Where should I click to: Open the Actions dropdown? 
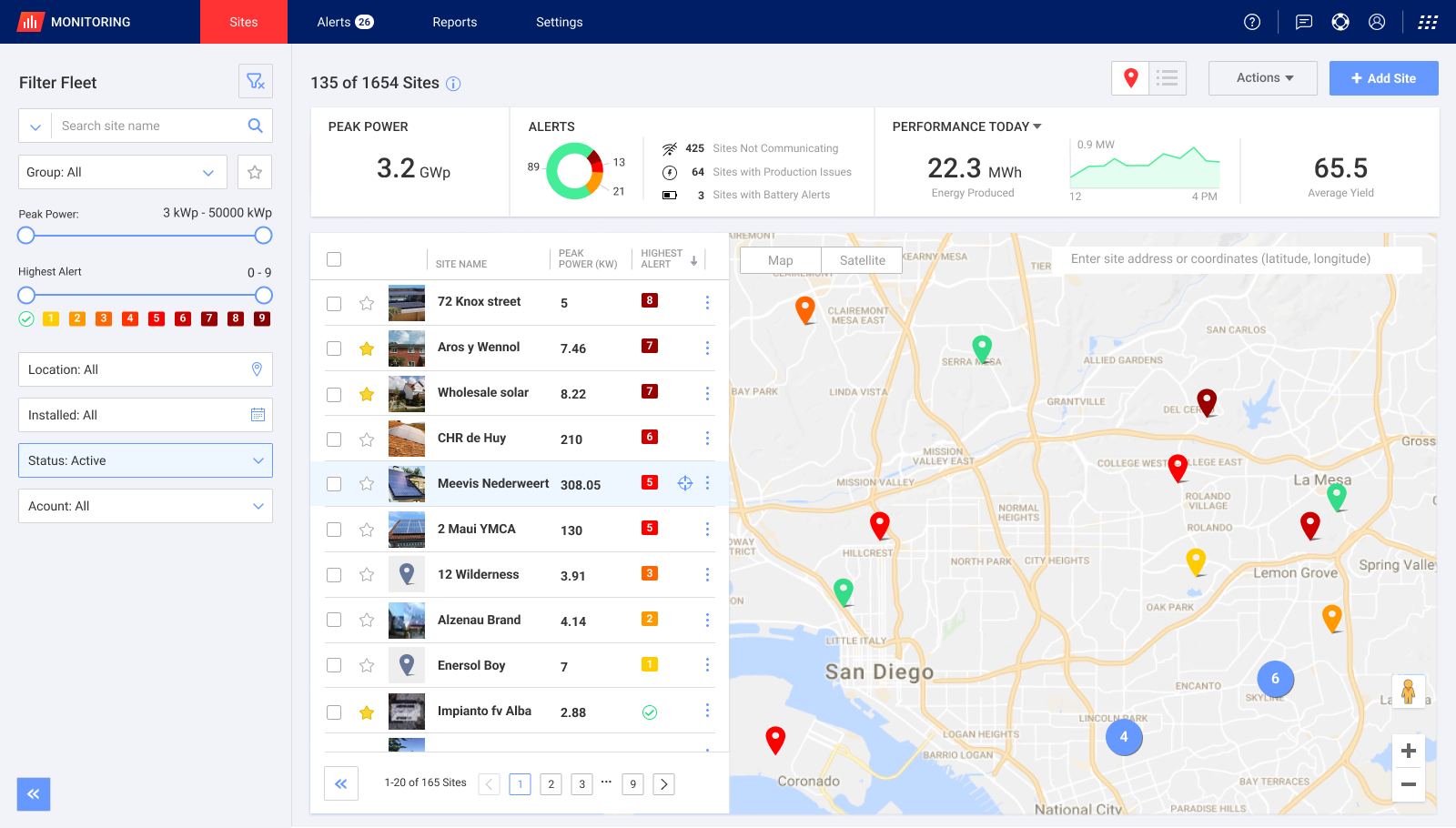click(1263, 78)
